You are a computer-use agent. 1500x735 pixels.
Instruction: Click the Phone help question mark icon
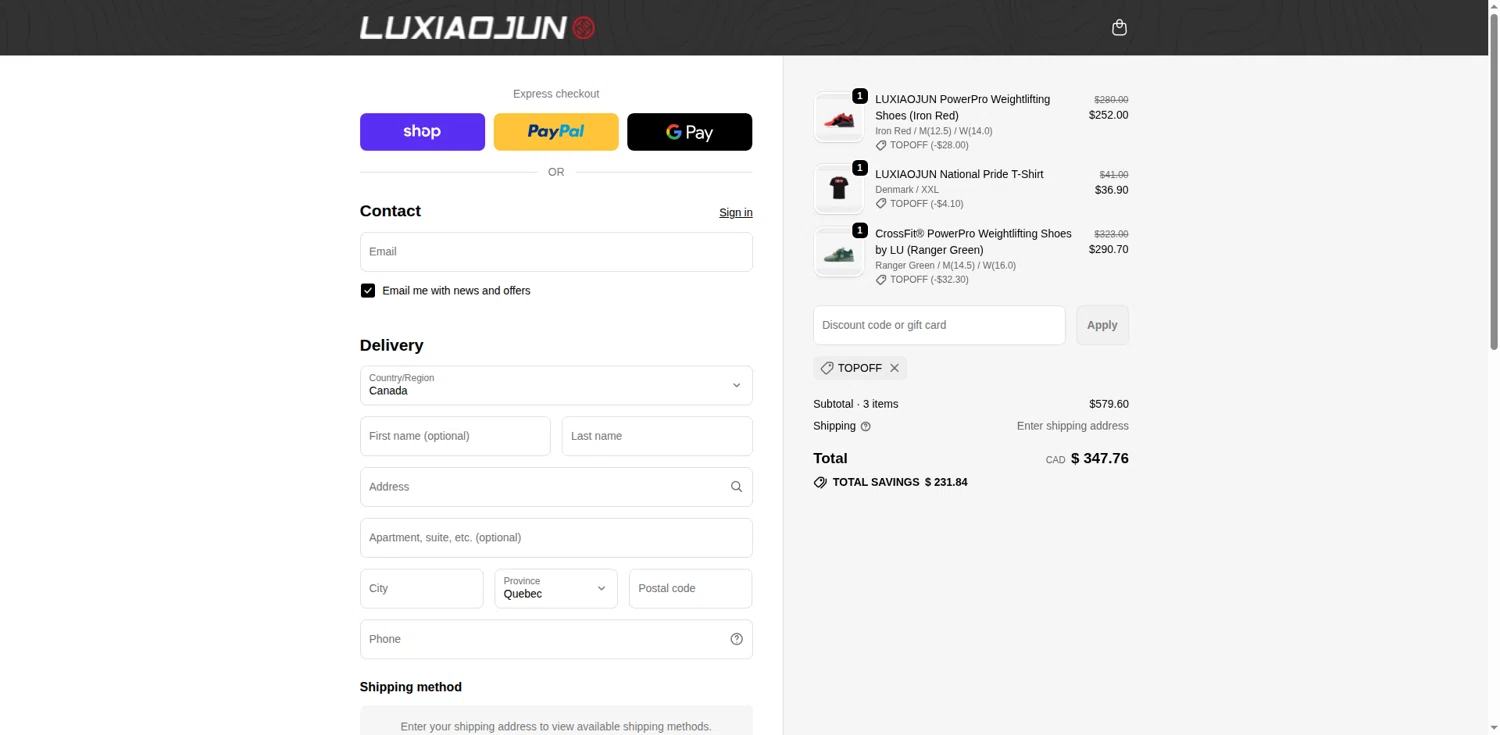[736, 640]
